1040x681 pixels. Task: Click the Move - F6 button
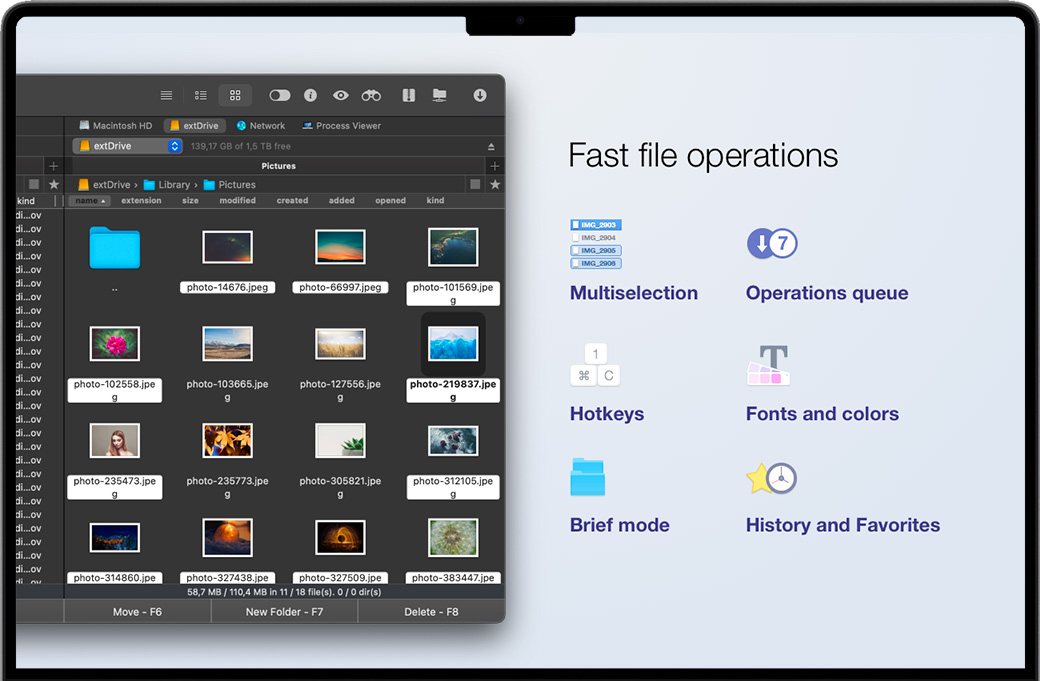[137, 612]
